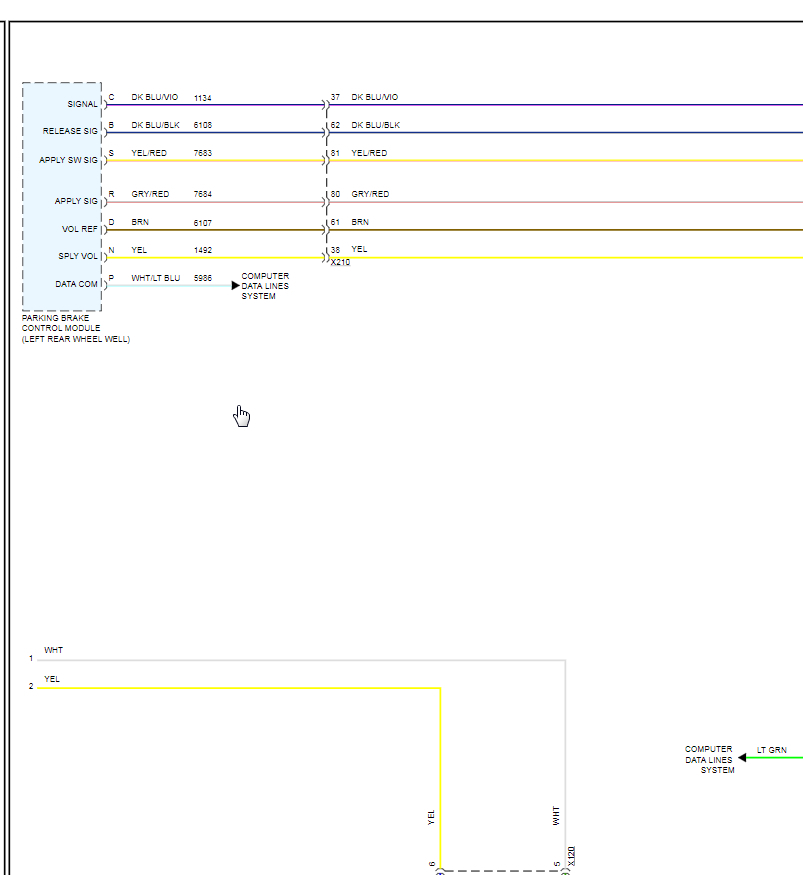Click YEL label beside pin 38
The image size is (803, 875).
tap(359, 249)
